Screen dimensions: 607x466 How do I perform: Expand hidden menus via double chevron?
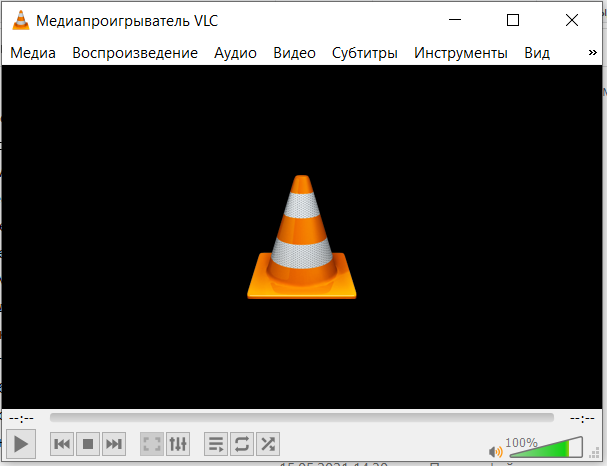coord(592,52)
